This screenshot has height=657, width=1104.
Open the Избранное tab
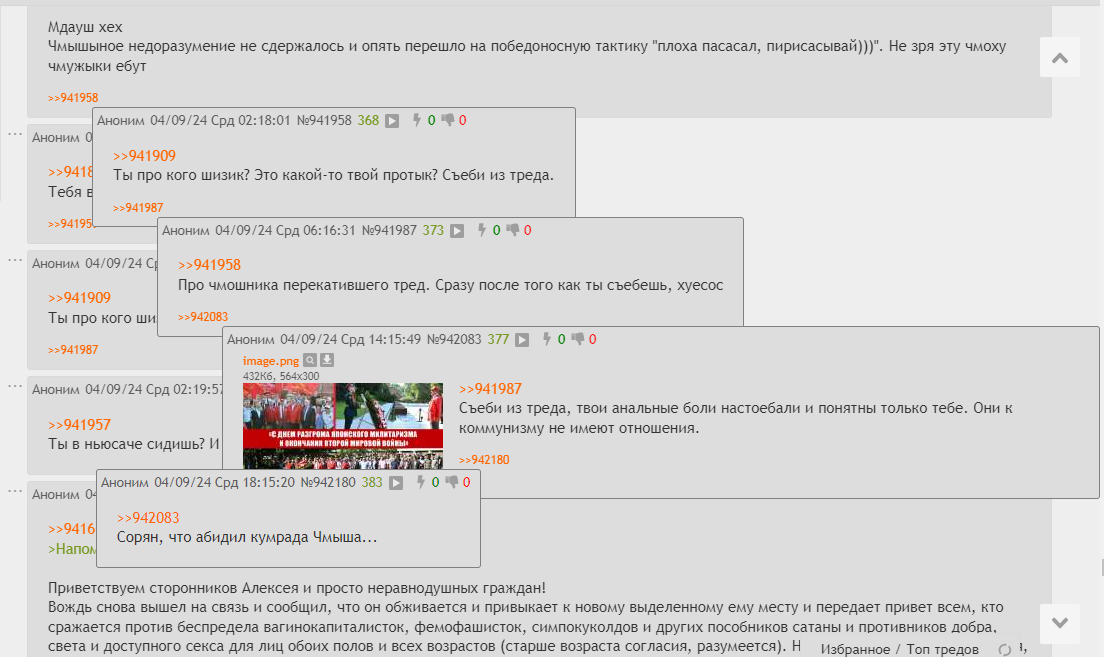(x=854, y=650)
